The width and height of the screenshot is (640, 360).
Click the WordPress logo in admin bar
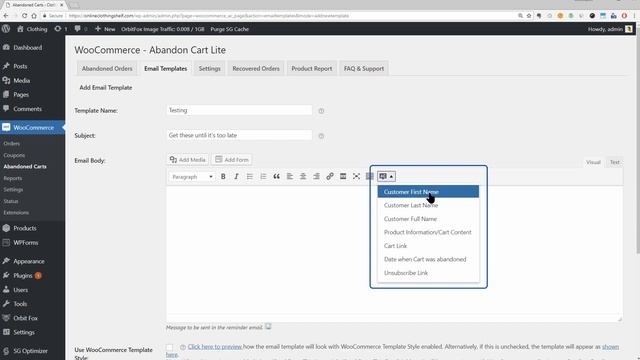point(6,29)
